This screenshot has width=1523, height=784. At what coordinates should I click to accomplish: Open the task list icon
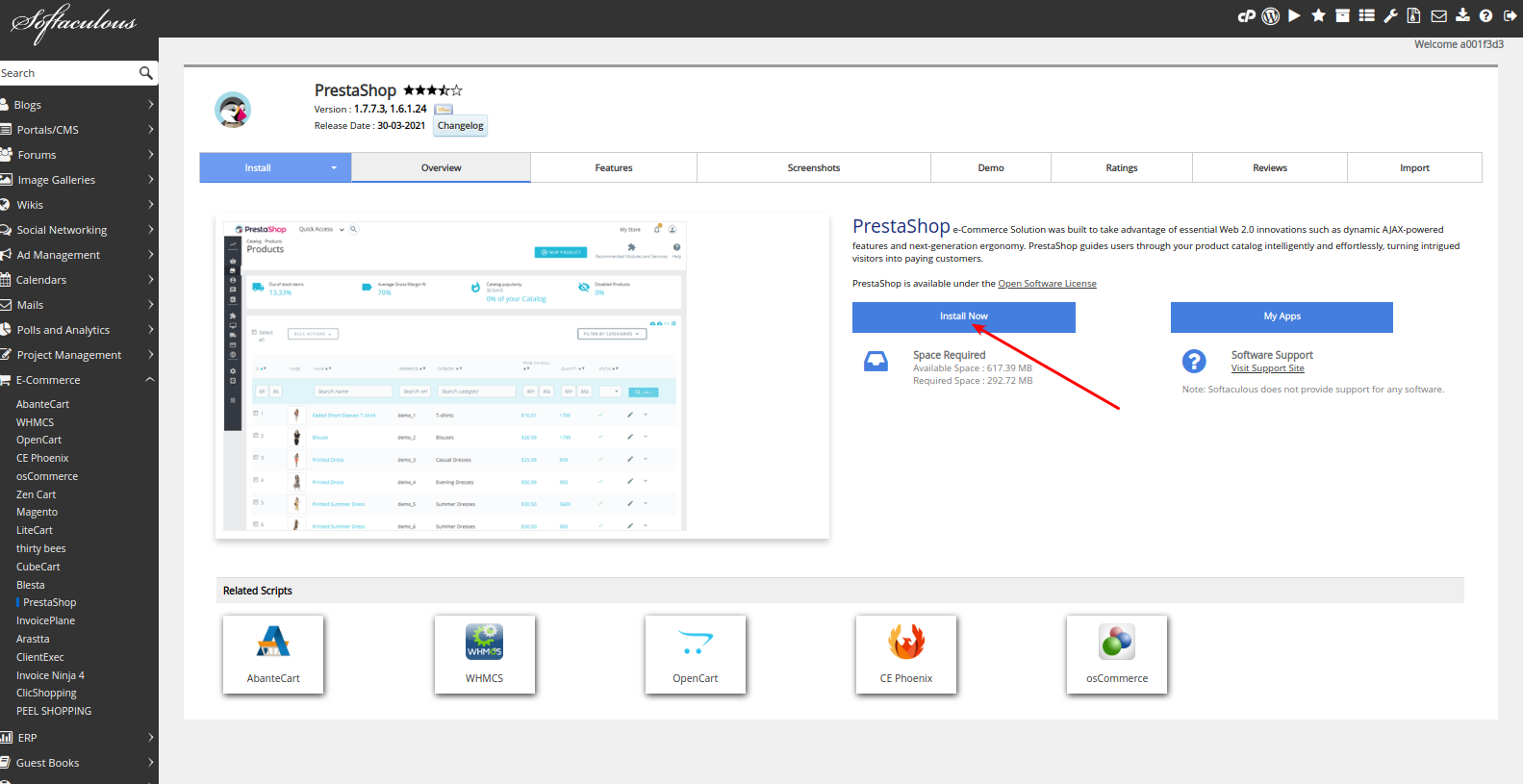1366,15
